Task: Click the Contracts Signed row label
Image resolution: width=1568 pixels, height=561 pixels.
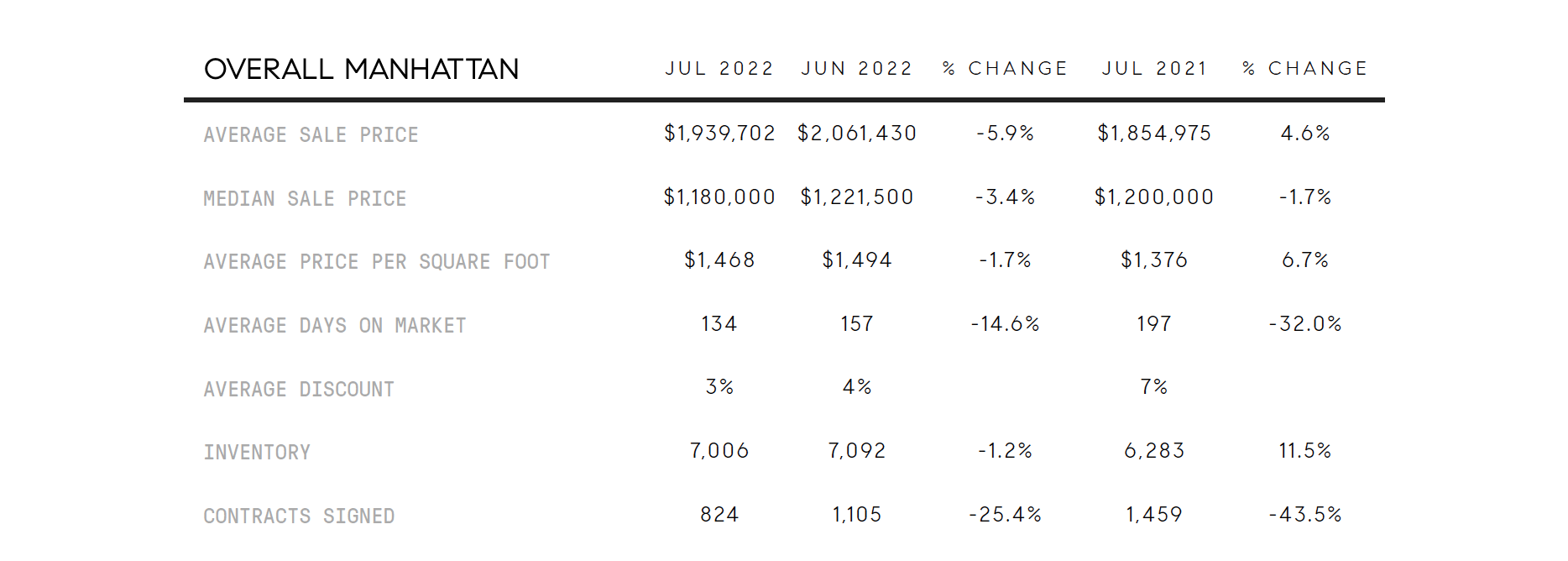Action: (x=299, y=516)
